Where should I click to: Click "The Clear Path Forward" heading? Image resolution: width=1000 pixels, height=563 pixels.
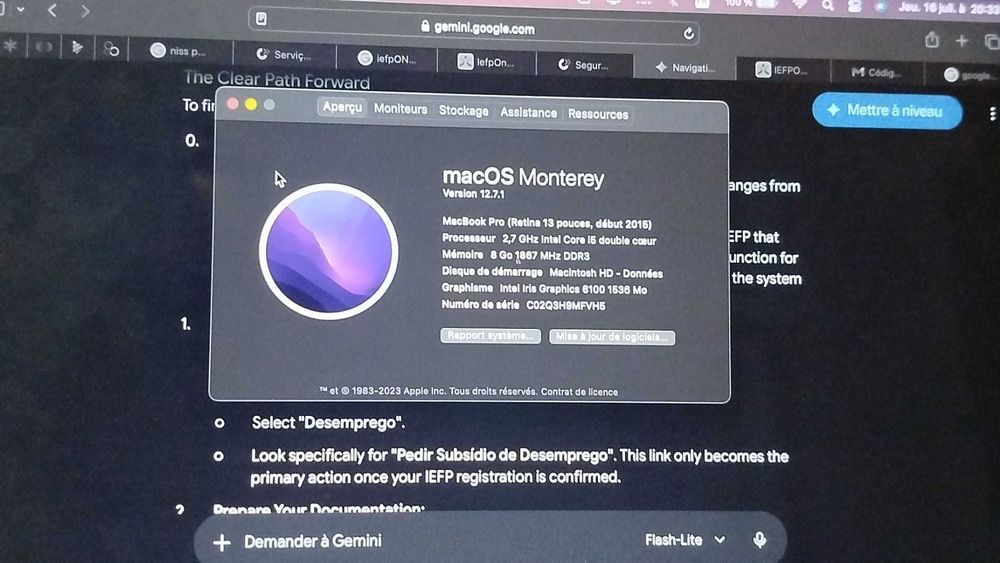[277, 80]
